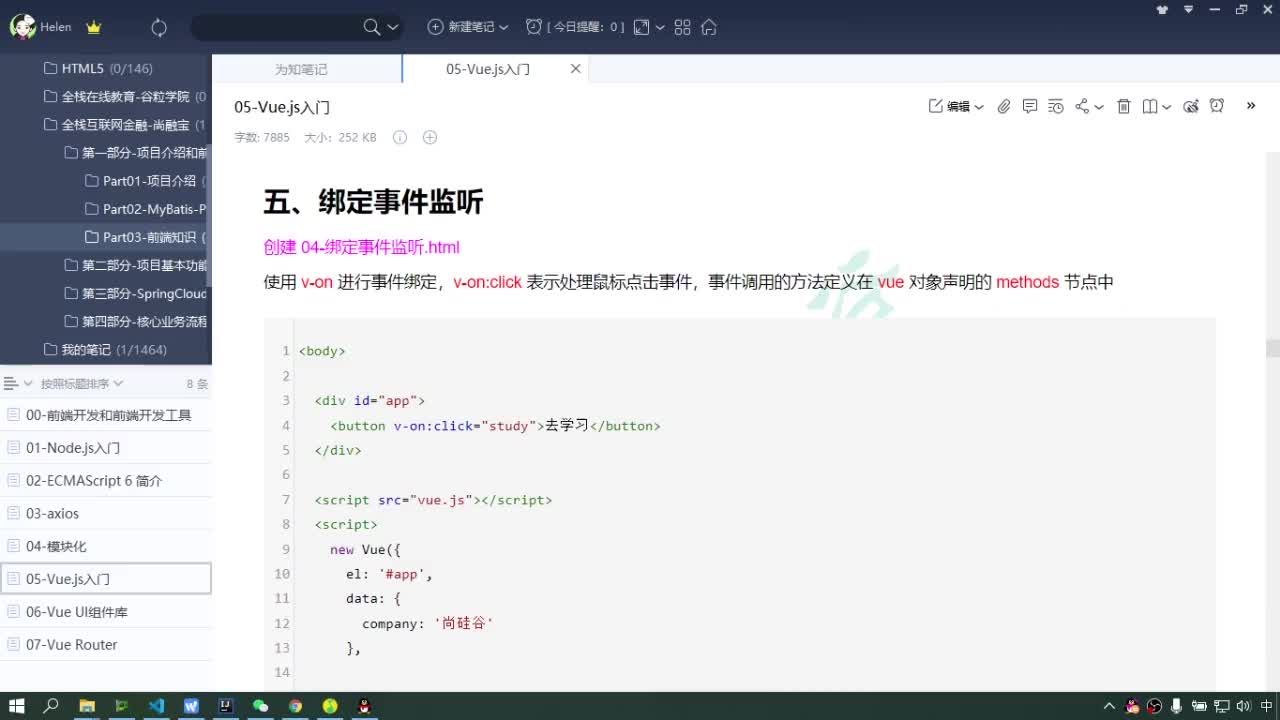Click the reading mode book icon
Screen dimensions: 1280x720
pos(1150,106)
